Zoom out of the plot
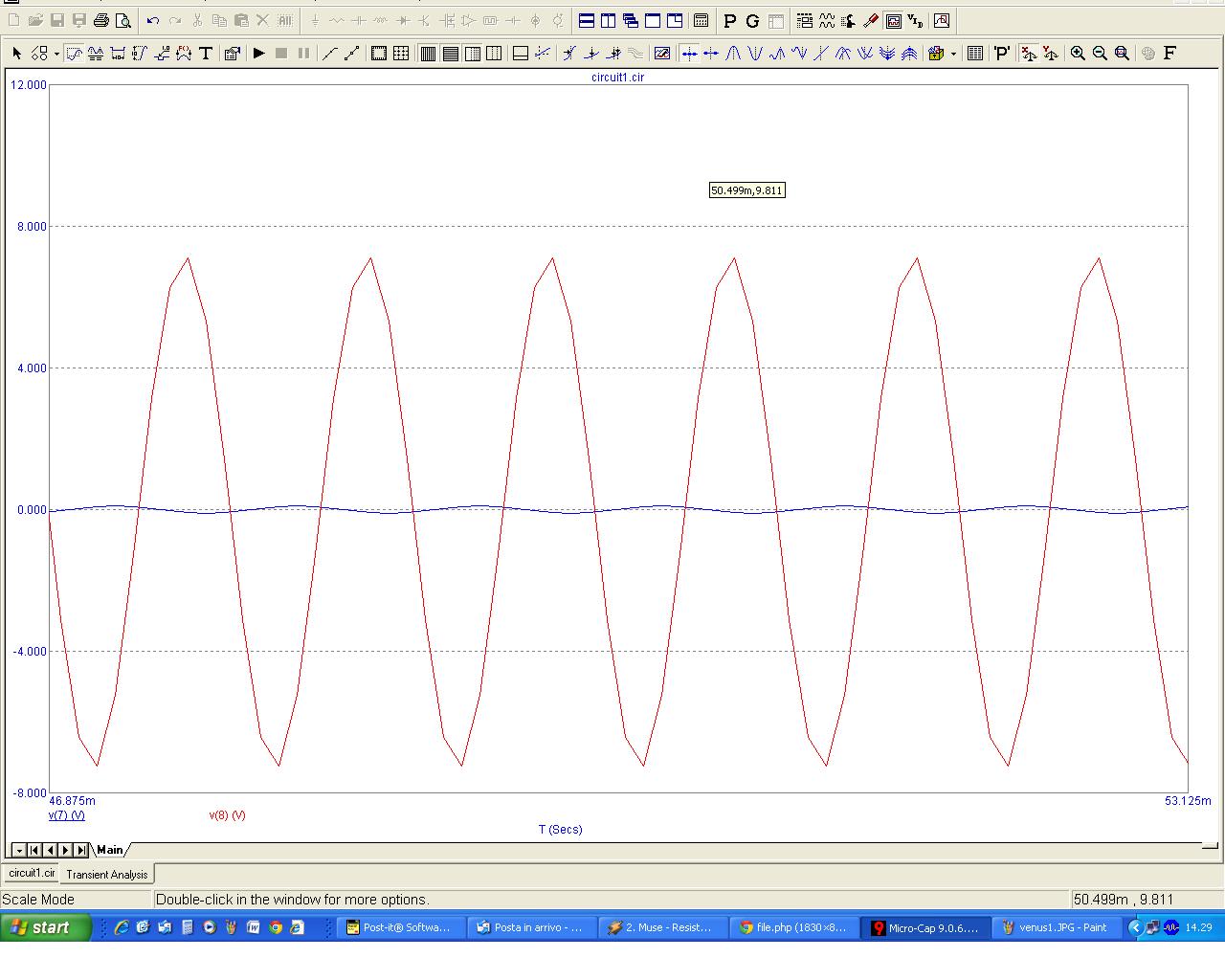Screen dimensions: 1225x980 click(1100, 54)
